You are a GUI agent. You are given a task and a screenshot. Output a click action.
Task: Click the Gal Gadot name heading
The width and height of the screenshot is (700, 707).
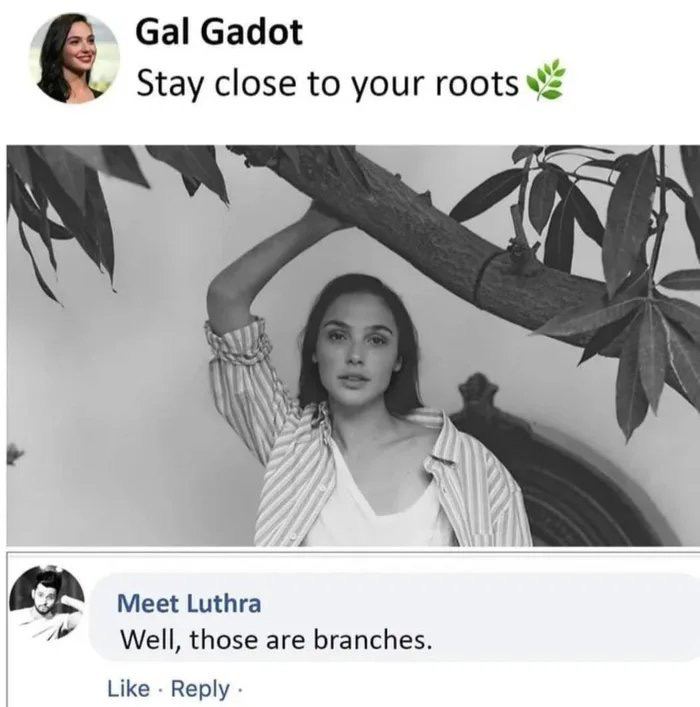[x=219, y=32]
